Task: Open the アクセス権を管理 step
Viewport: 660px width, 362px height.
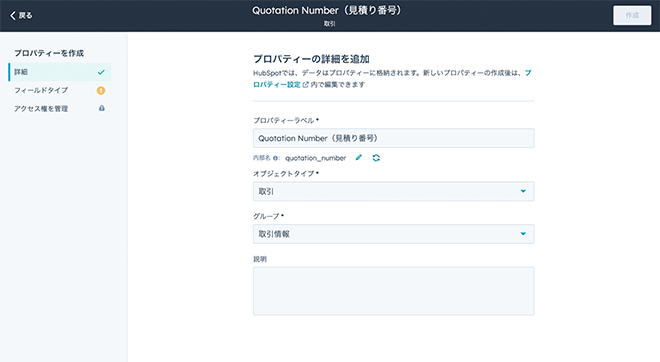Action: click(x=59, y=109)
